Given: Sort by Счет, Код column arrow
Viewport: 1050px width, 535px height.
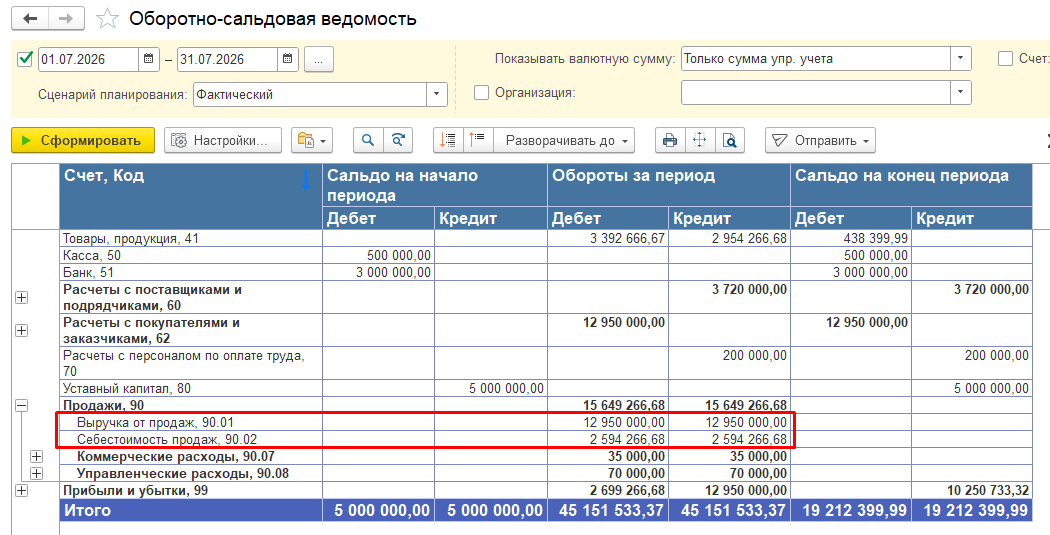Looking at the screenshot, I should pyautogui.click(x=306, y=179).
